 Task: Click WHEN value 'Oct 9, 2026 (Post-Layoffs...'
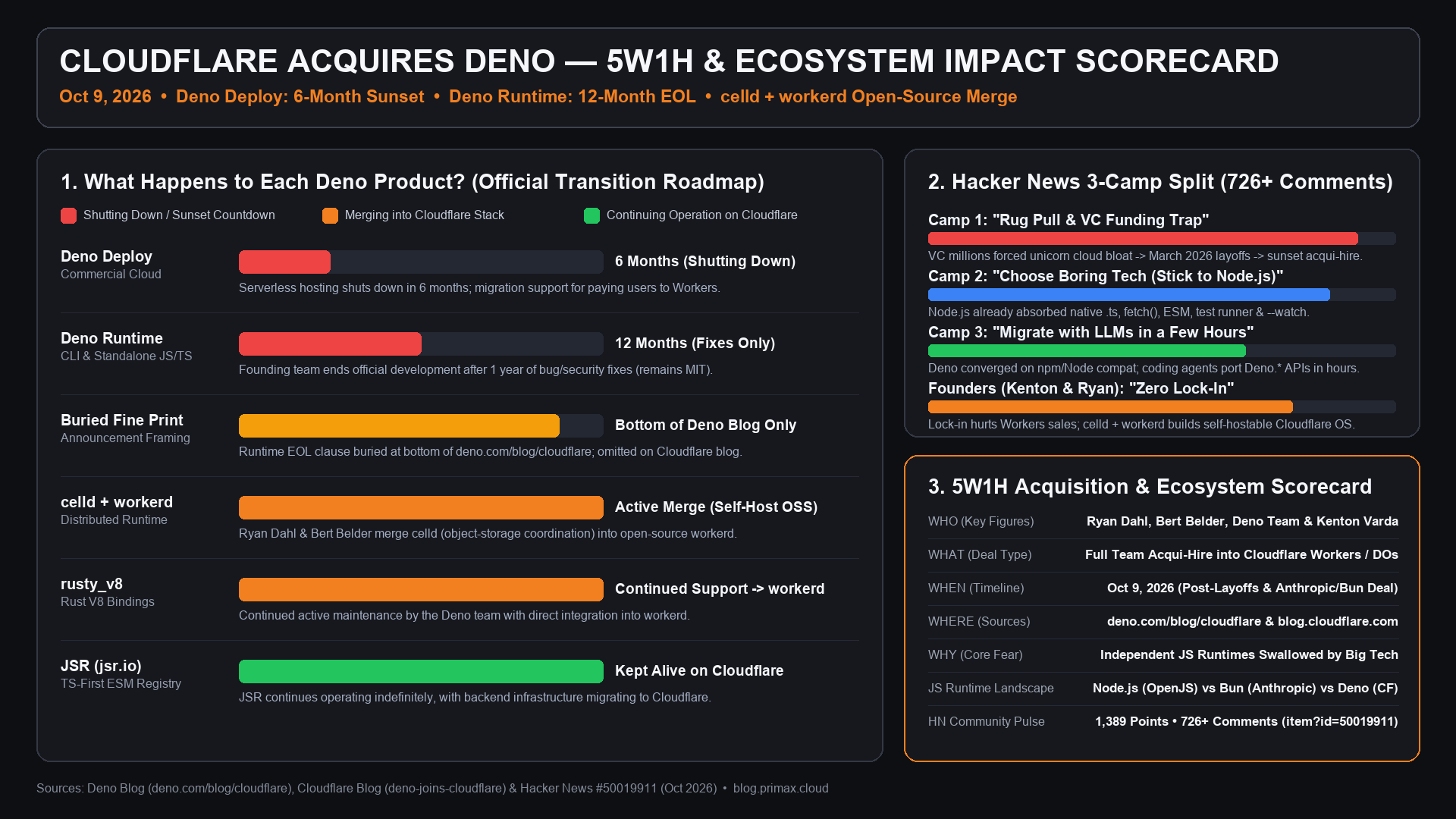(x=1253, y=588)
